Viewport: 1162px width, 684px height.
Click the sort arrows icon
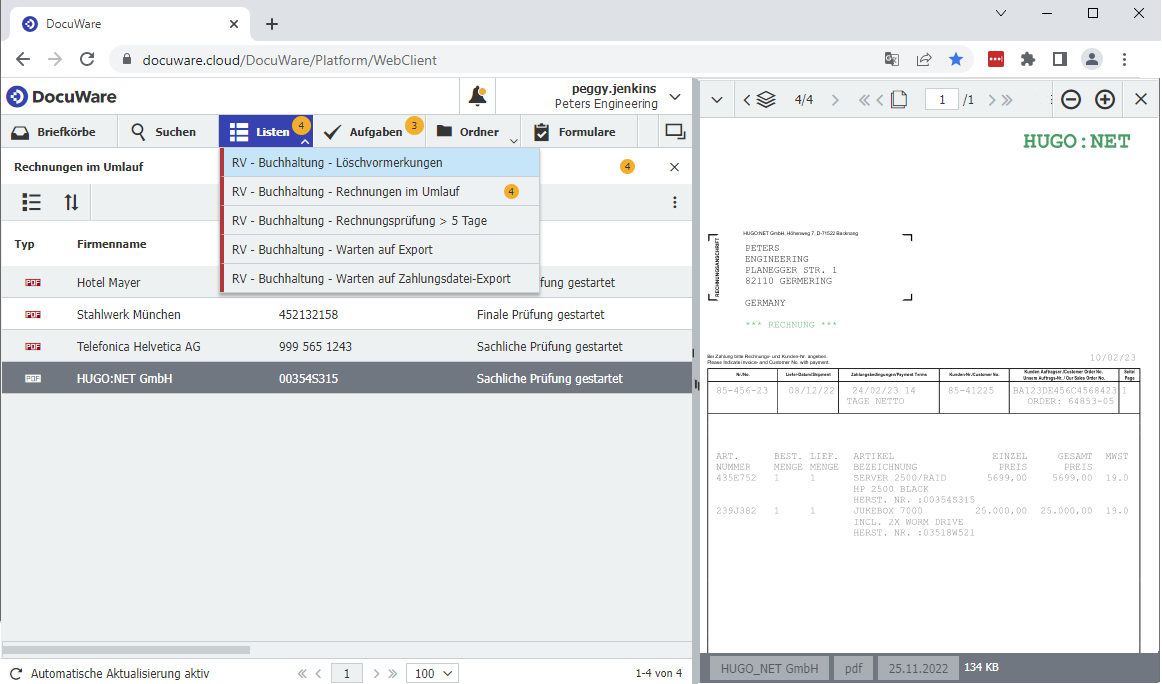71,202
